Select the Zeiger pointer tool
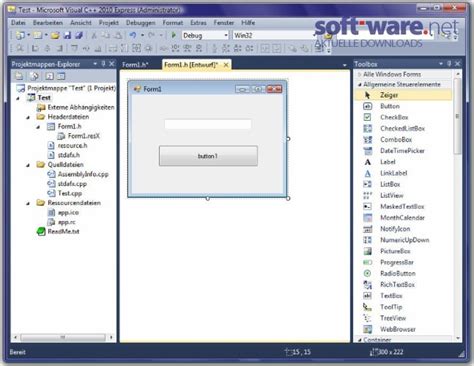 403,95
